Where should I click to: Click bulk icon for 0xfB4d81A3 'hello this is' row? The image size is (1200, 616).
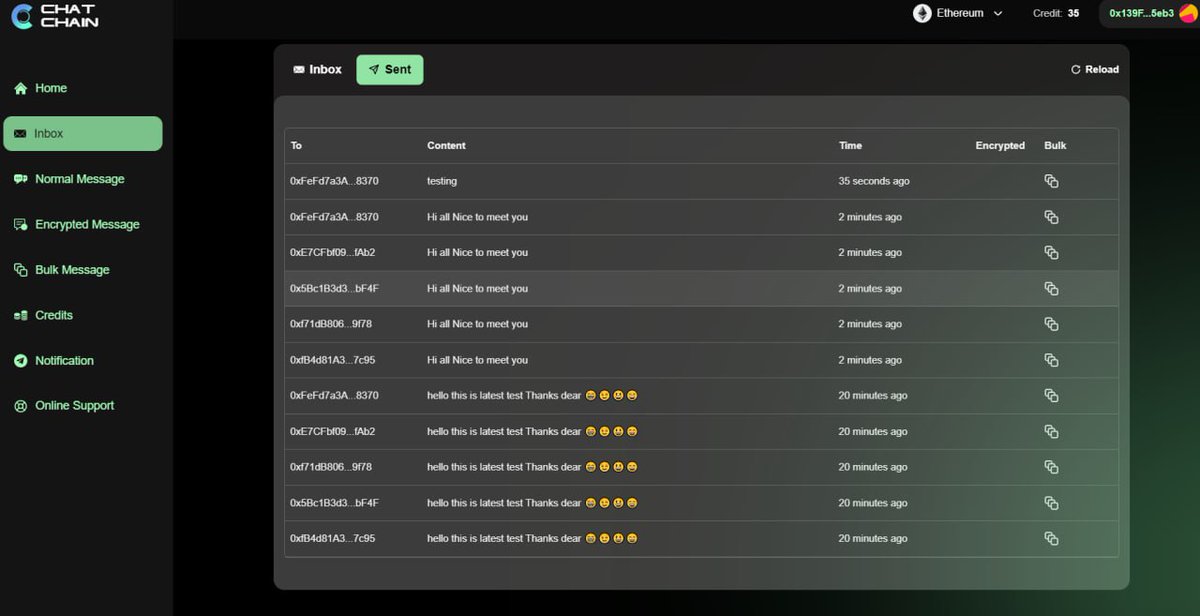point(1051,539)
